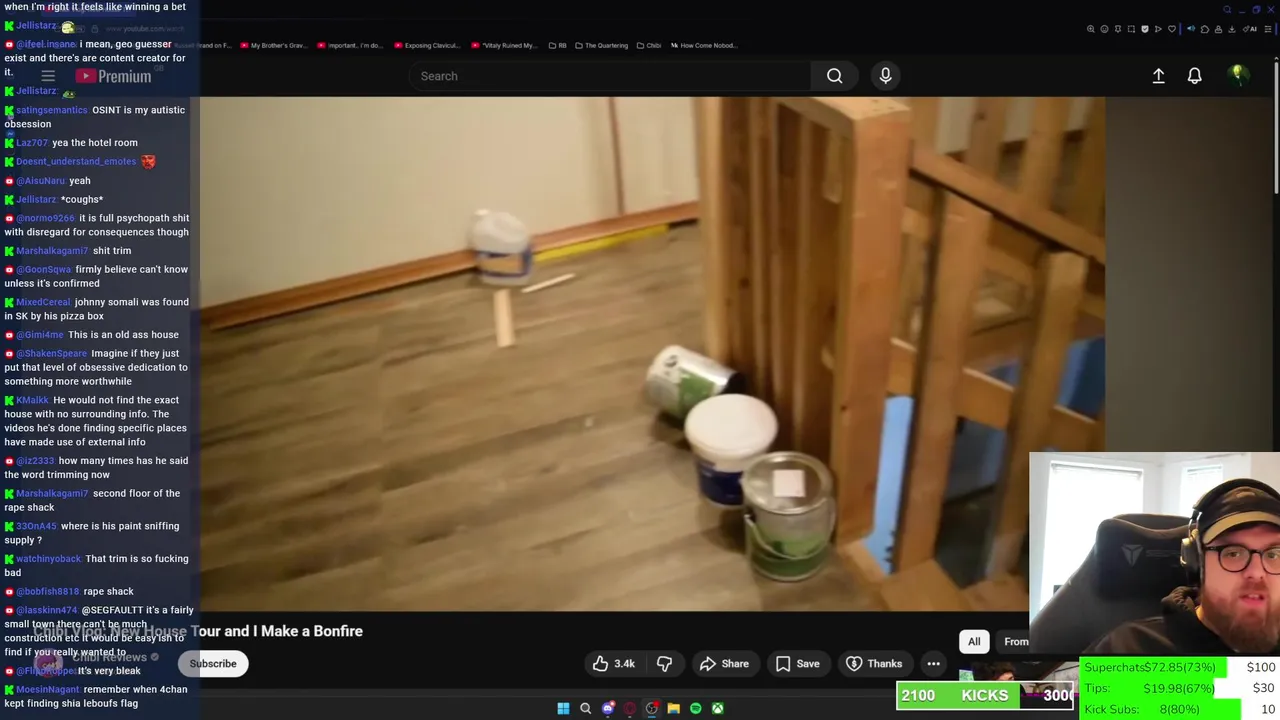Screen dimensions: 1280x720
Task: Open the YouTube hamburger guide menu
Action: click(48, 76)
